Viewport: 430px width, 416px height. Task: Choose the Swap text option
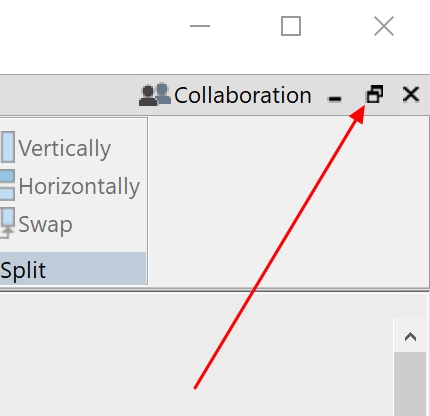tap(45, 224)
